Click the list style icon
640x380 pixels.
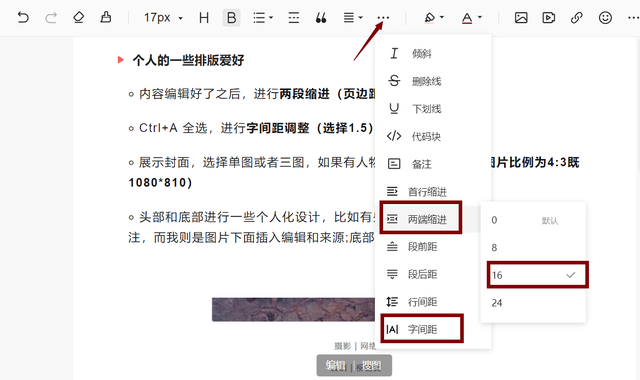[x=259, y=18]
